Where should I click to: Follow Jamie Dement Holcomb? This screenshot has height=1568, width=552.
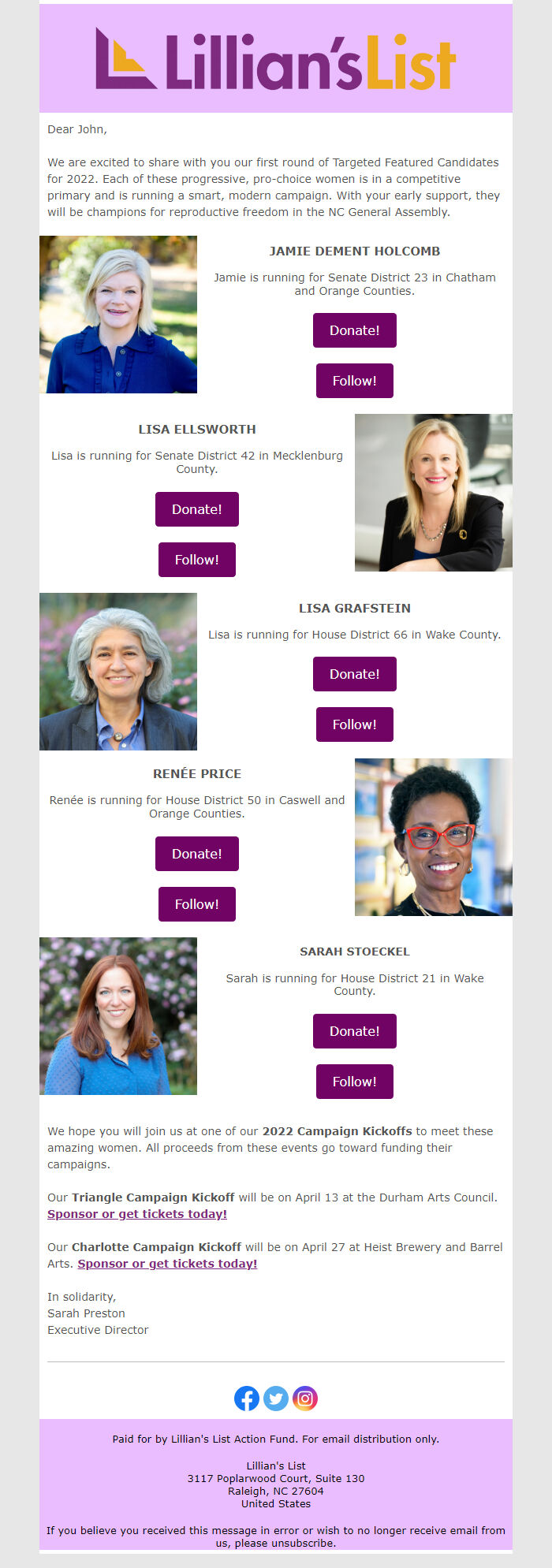(355, 381)
